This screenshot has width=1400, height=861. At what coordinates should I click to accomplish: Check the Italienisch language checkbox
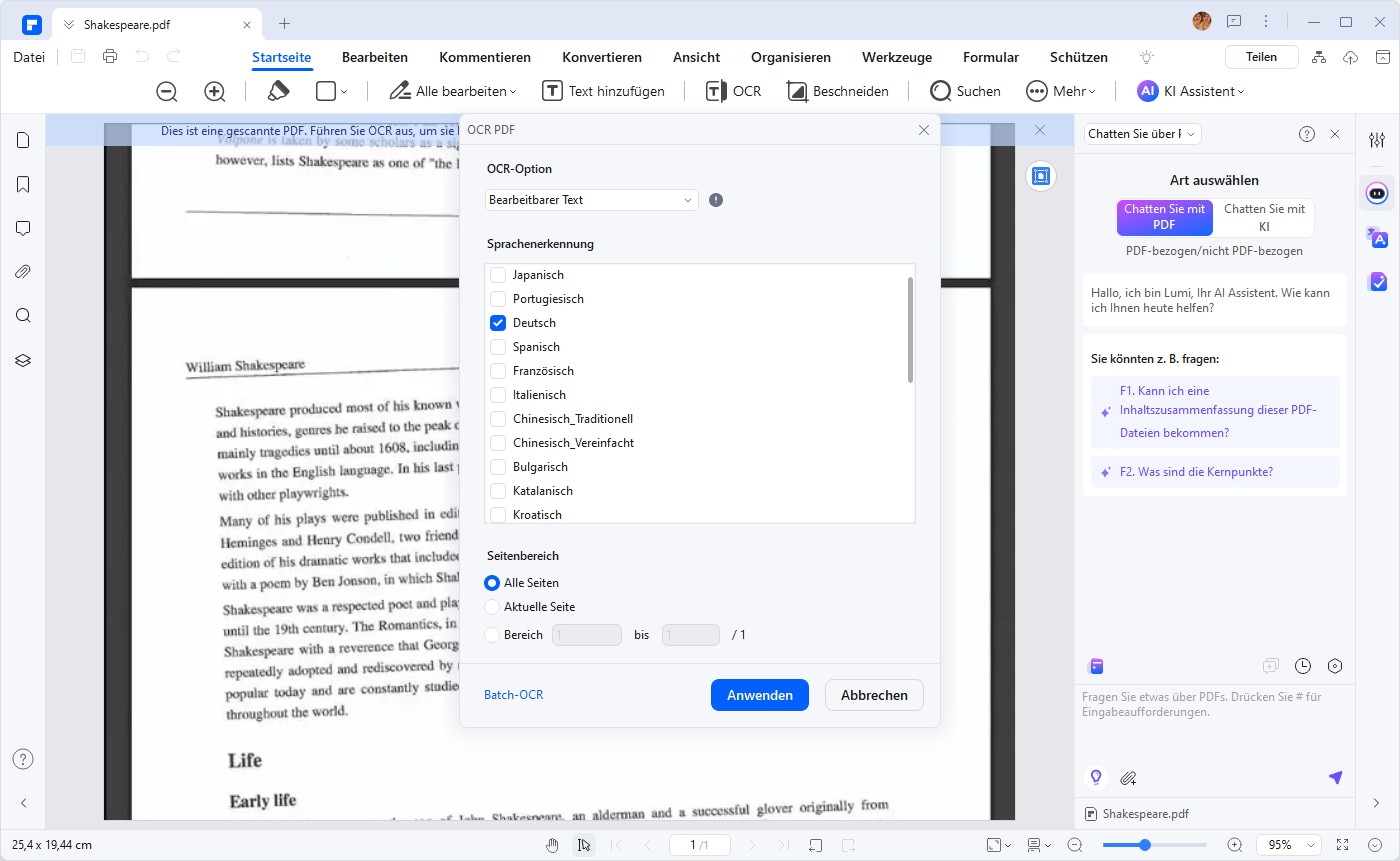tap(498, 395)
